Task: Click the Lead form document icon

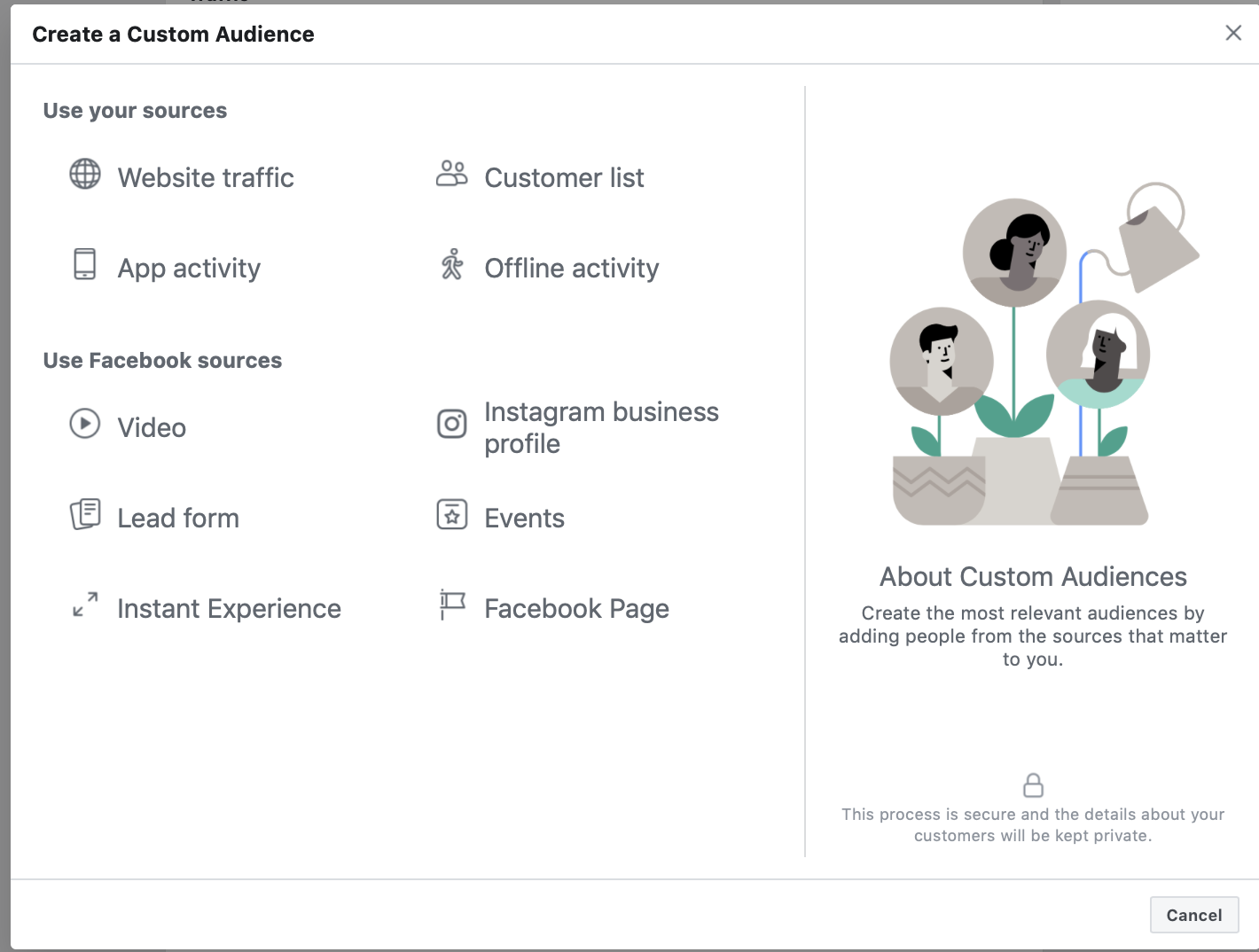Action: pos(85,514)
